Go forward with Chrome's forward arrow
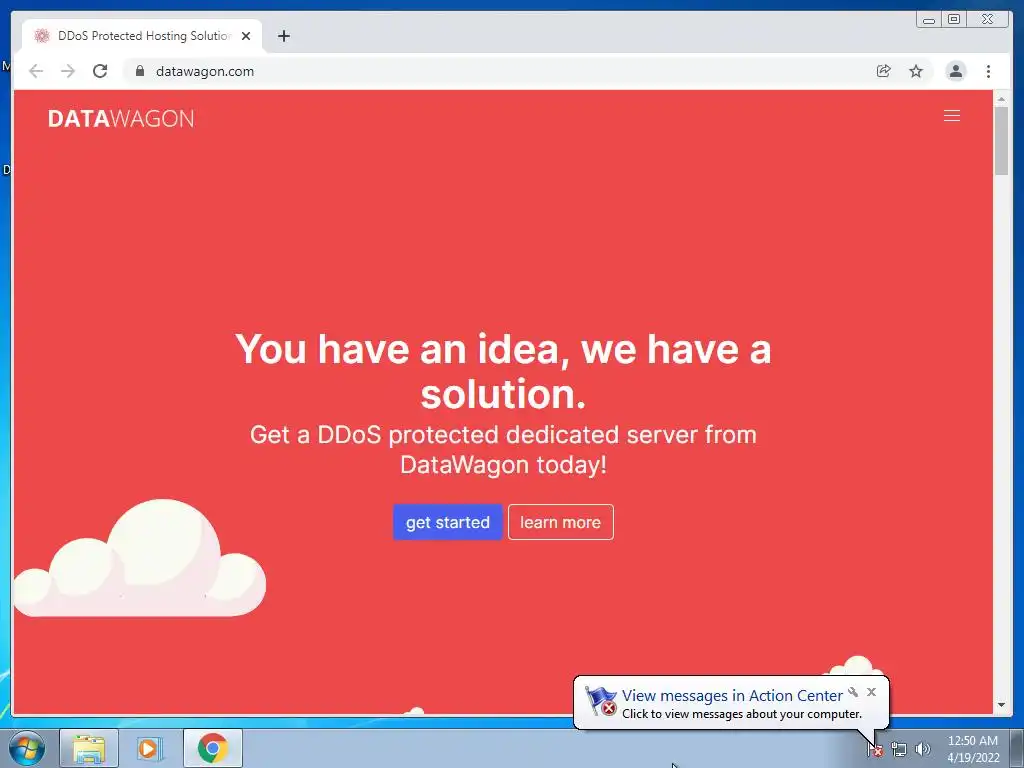Viewport: 1024px width, 768px height. point(68,71)
